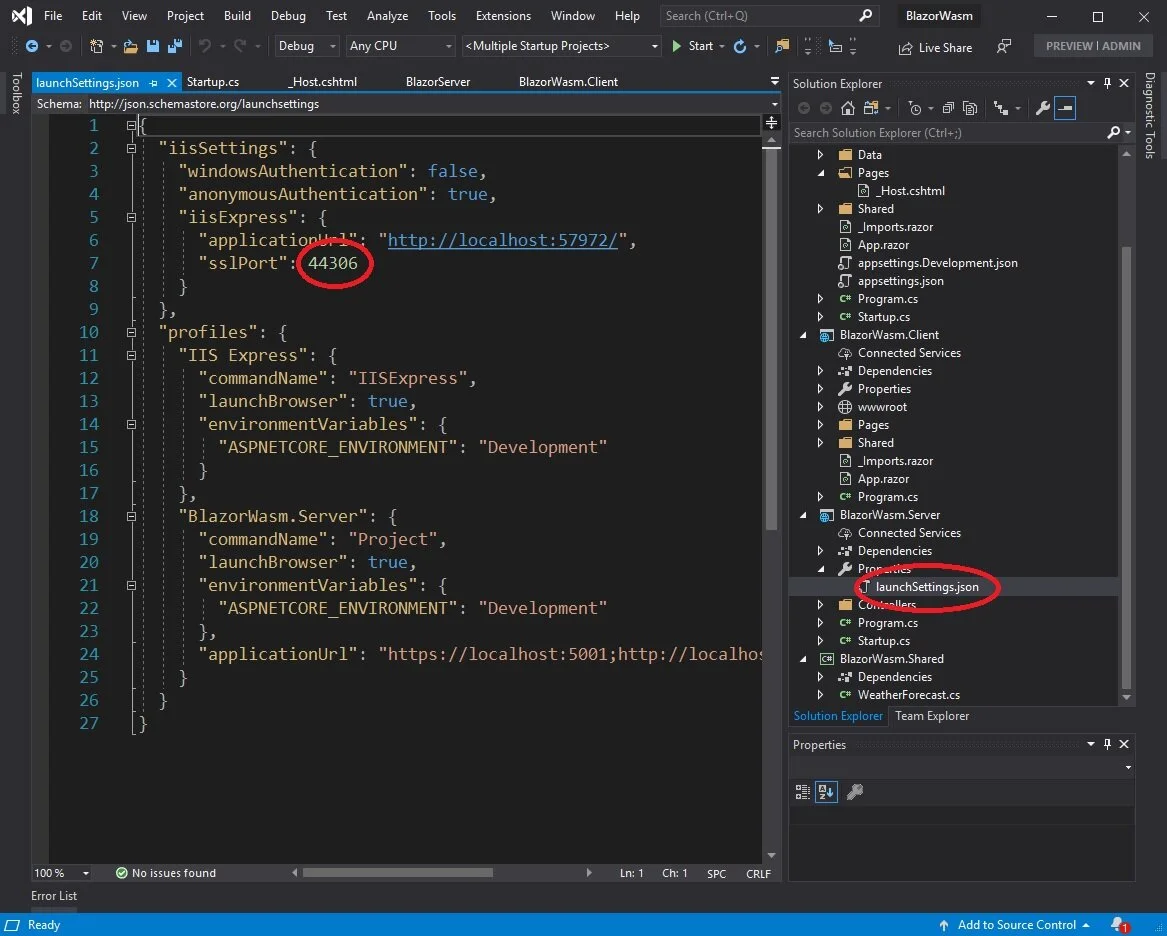Click the Pending Changes Filter clock icon
Viewport: 1167px width, 936px height.
pos(915,109)
